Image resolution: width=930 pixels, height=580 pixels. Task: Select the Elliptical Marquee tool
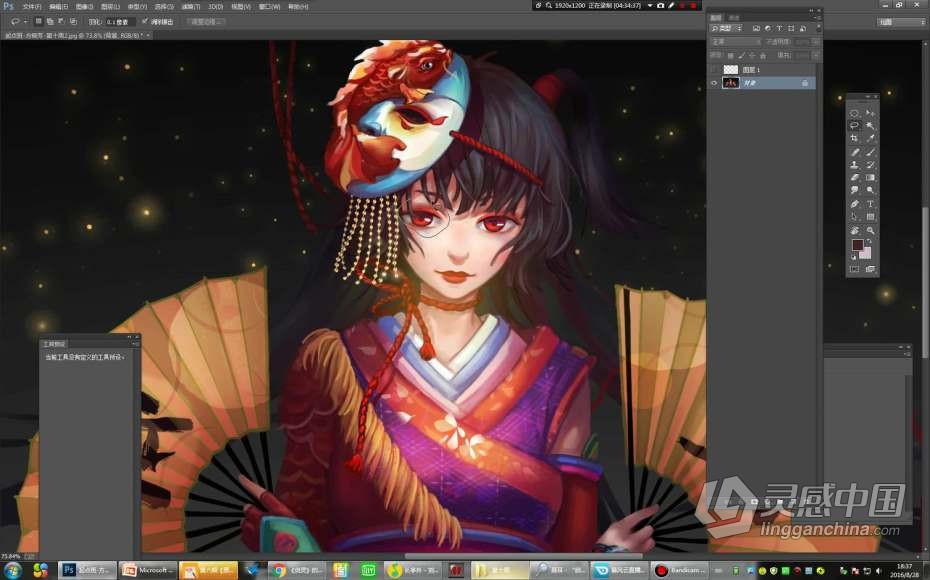[x=855, y=113]
